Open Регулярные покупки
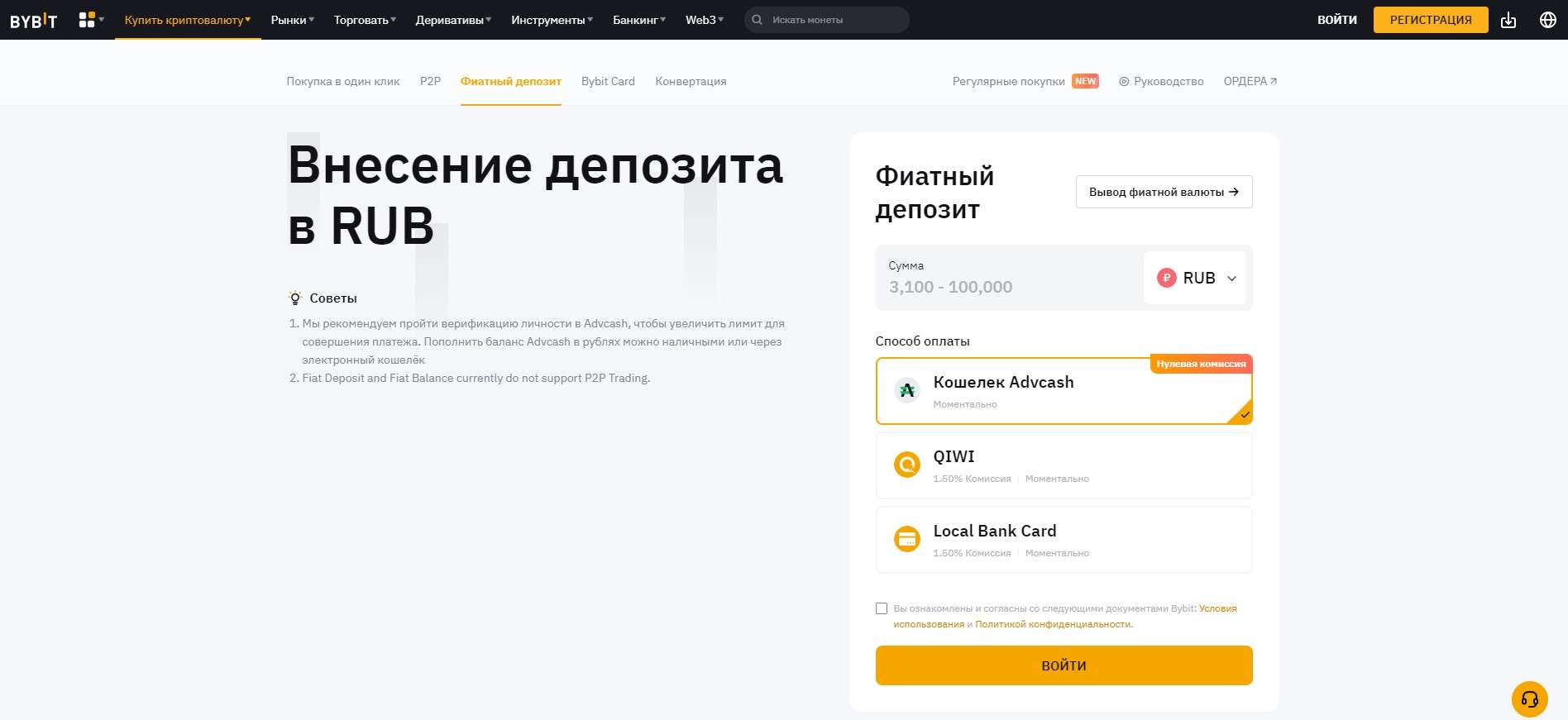Screen dimensions: 1568x720 1009,82
